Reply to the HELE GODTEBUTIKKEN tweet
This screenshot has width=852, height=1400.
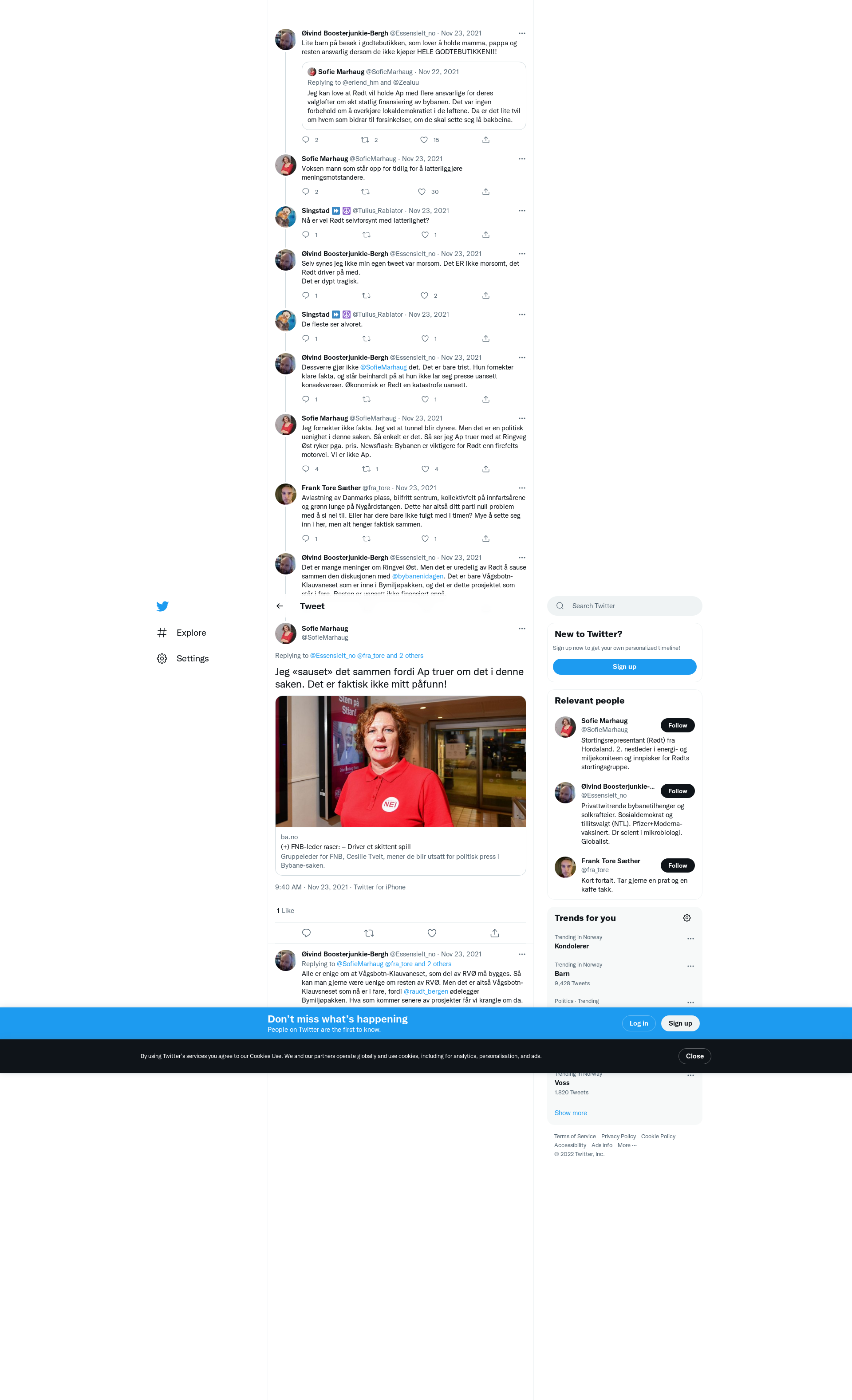point(306,140)
